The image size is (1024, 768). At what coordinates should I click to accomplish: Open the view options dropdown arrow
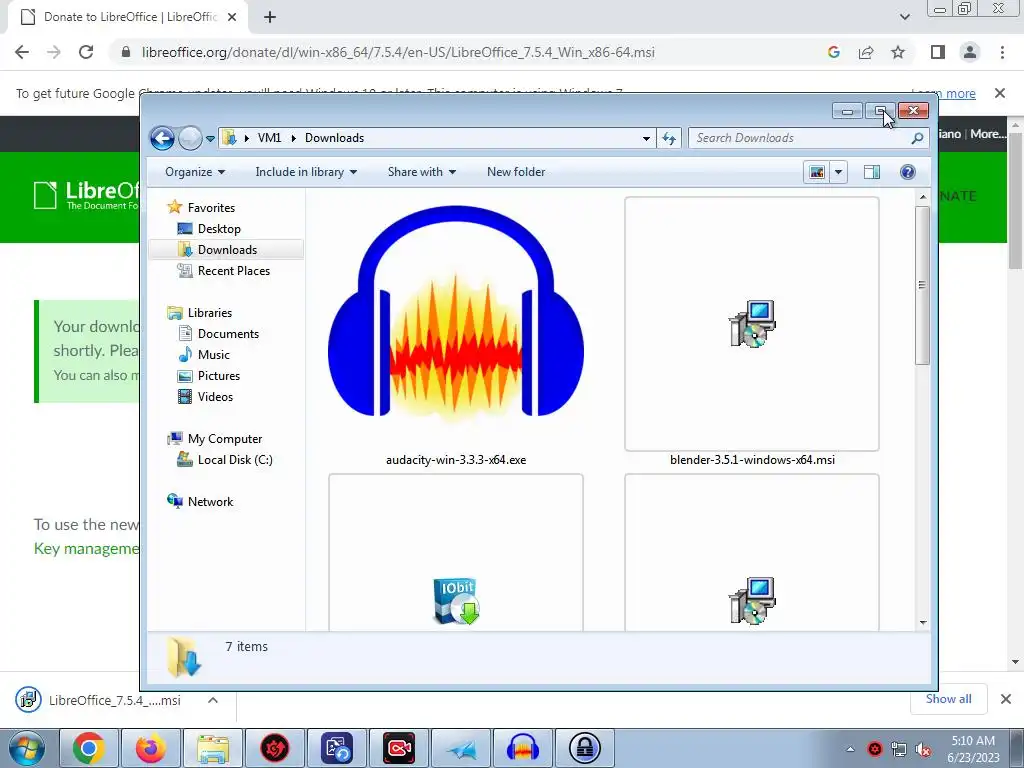point(838,172)
